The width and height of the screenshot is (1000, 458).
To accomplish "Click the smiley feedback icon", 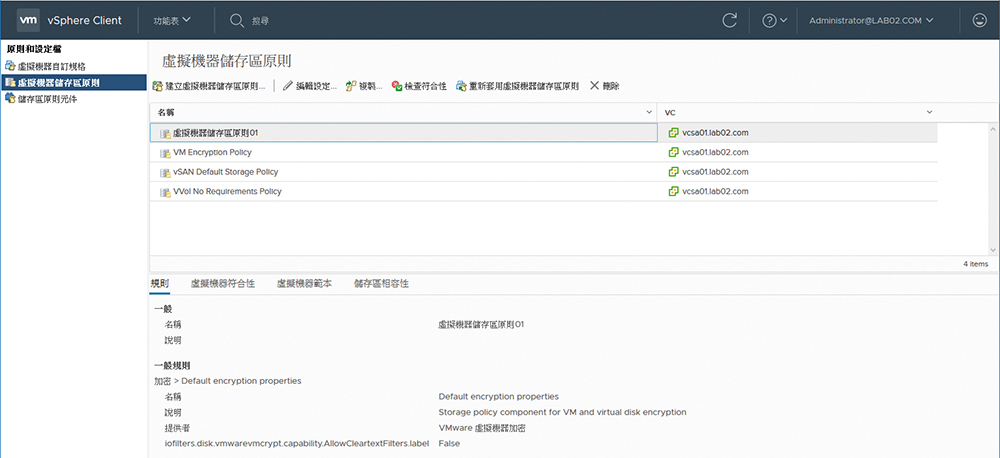I will 980,20.
